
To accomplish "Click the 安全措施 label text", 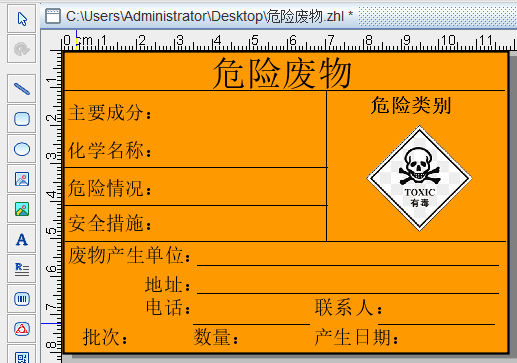I will coord(110,223).
